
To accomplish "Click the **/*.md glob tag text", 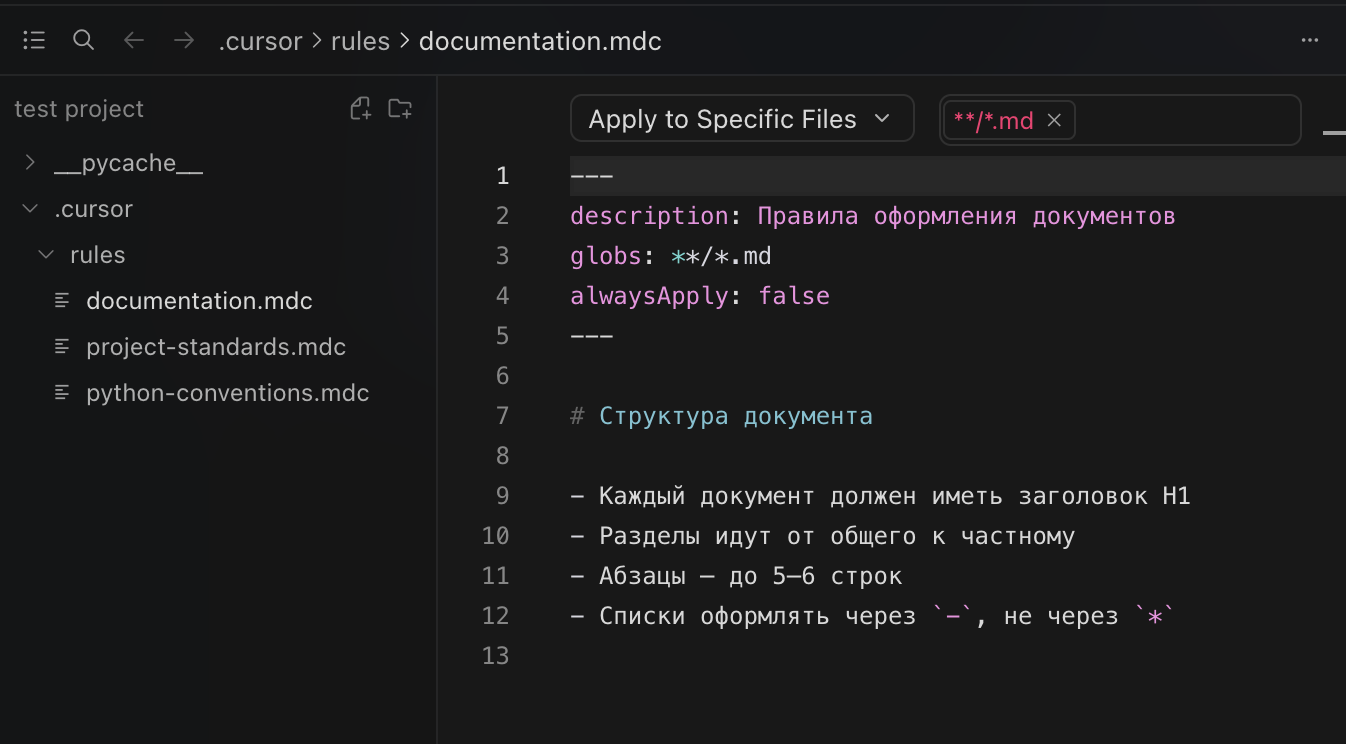I will click(x=993, y=121).
